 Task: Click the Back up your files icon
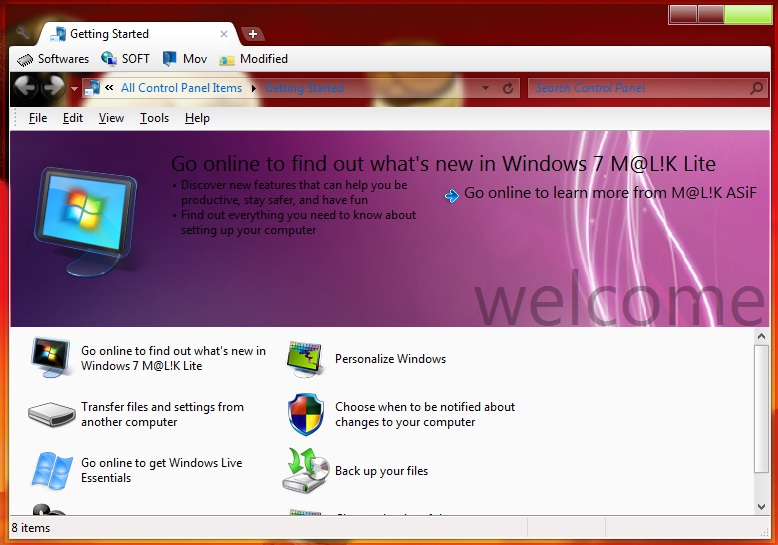pos(306,470)
